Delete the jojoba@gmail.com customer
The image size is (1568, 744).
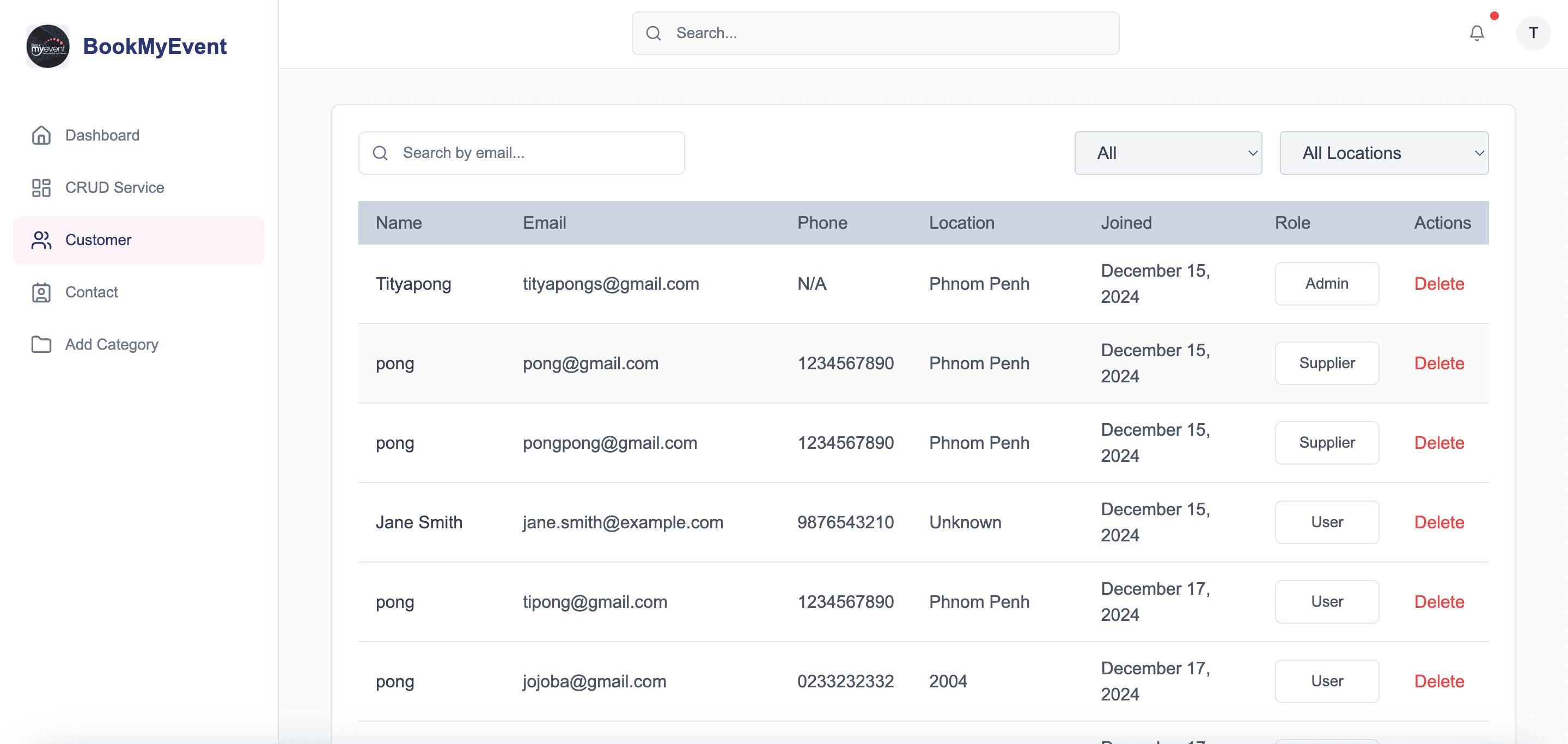(x=1438, y=681)
